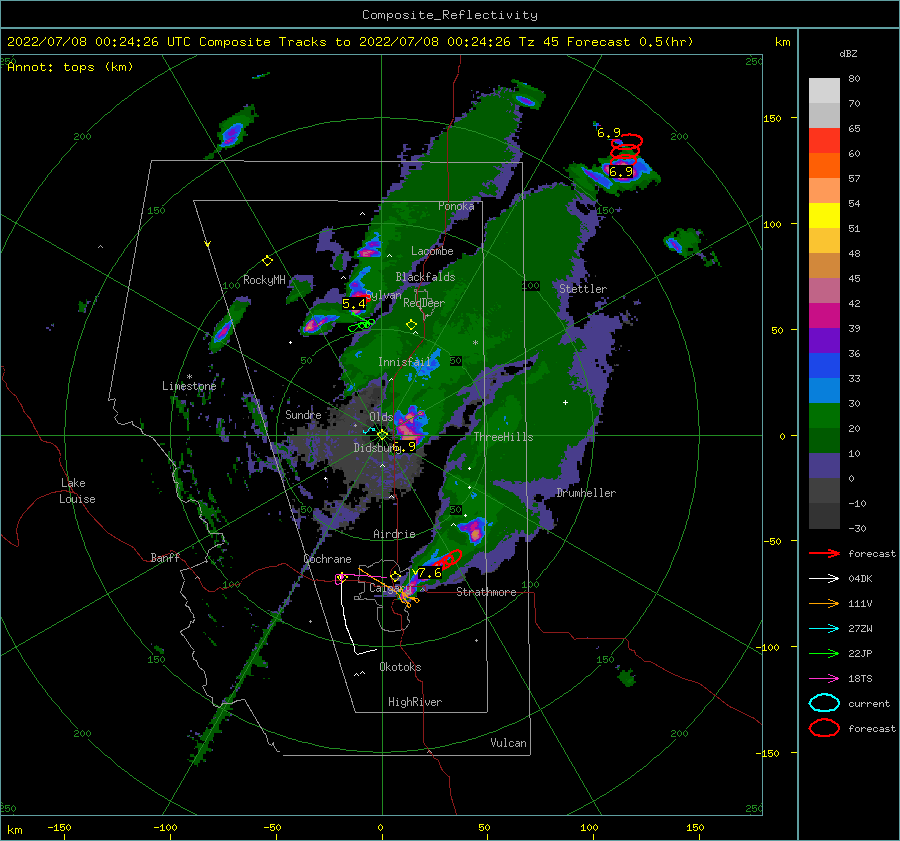Click the Limestone label
This screenshot has height=841, width=900.
tap(189, 386)
